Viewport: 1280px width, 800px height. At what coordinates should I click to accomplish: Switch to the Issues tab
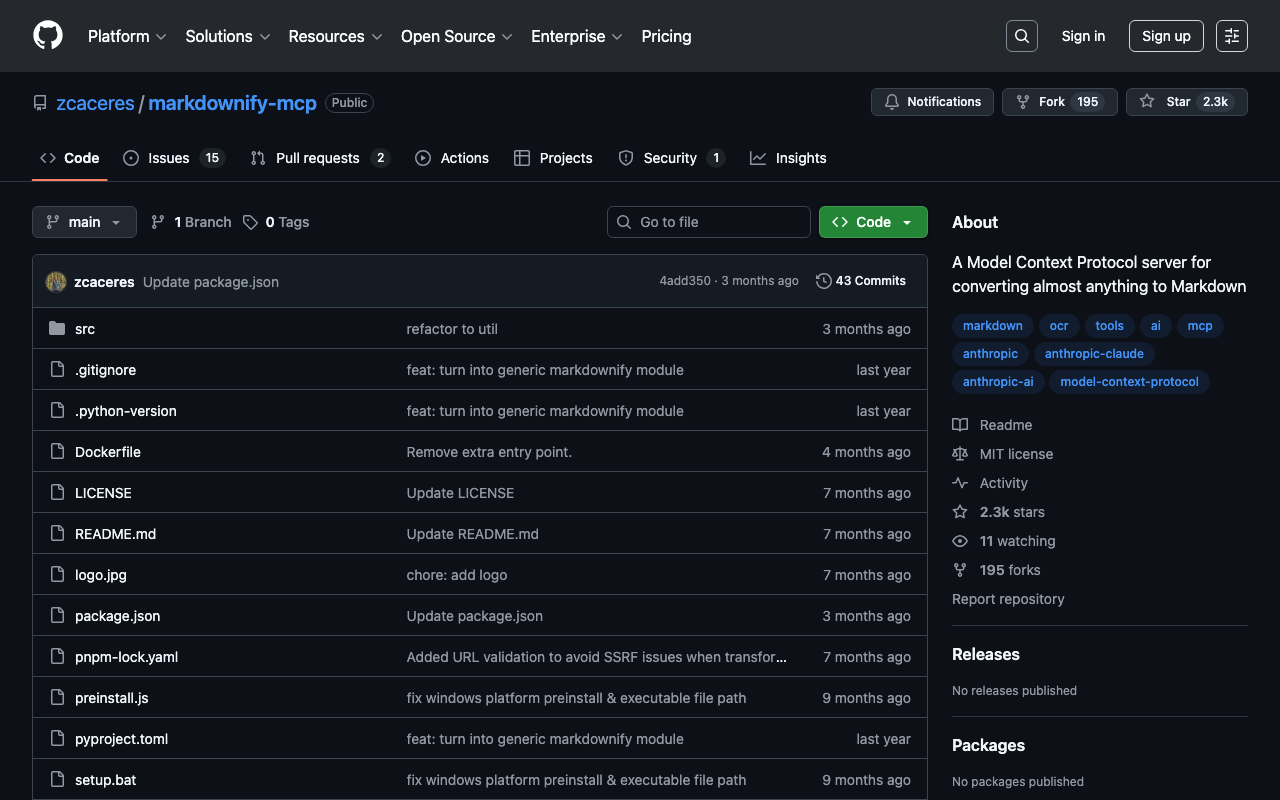pos(168,158)
